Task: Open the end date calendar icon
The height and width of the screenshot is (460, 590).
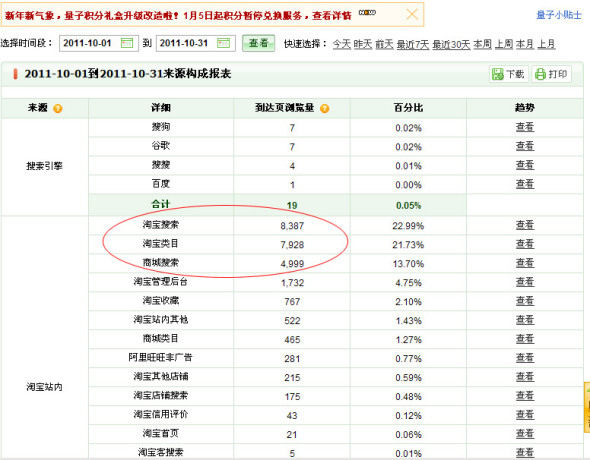Action: coord(223,43)
